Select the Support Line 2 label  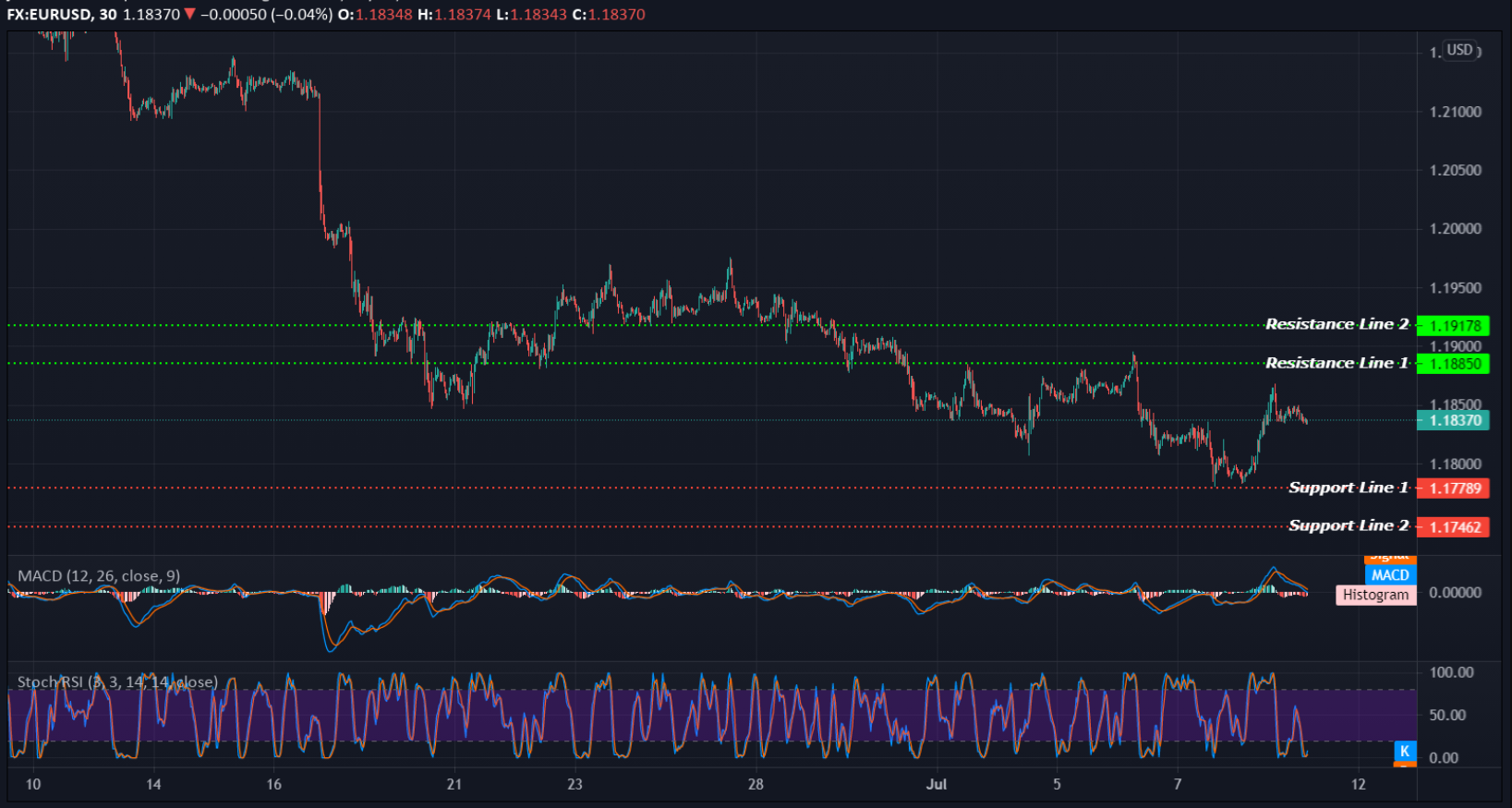click(1349, 525)
